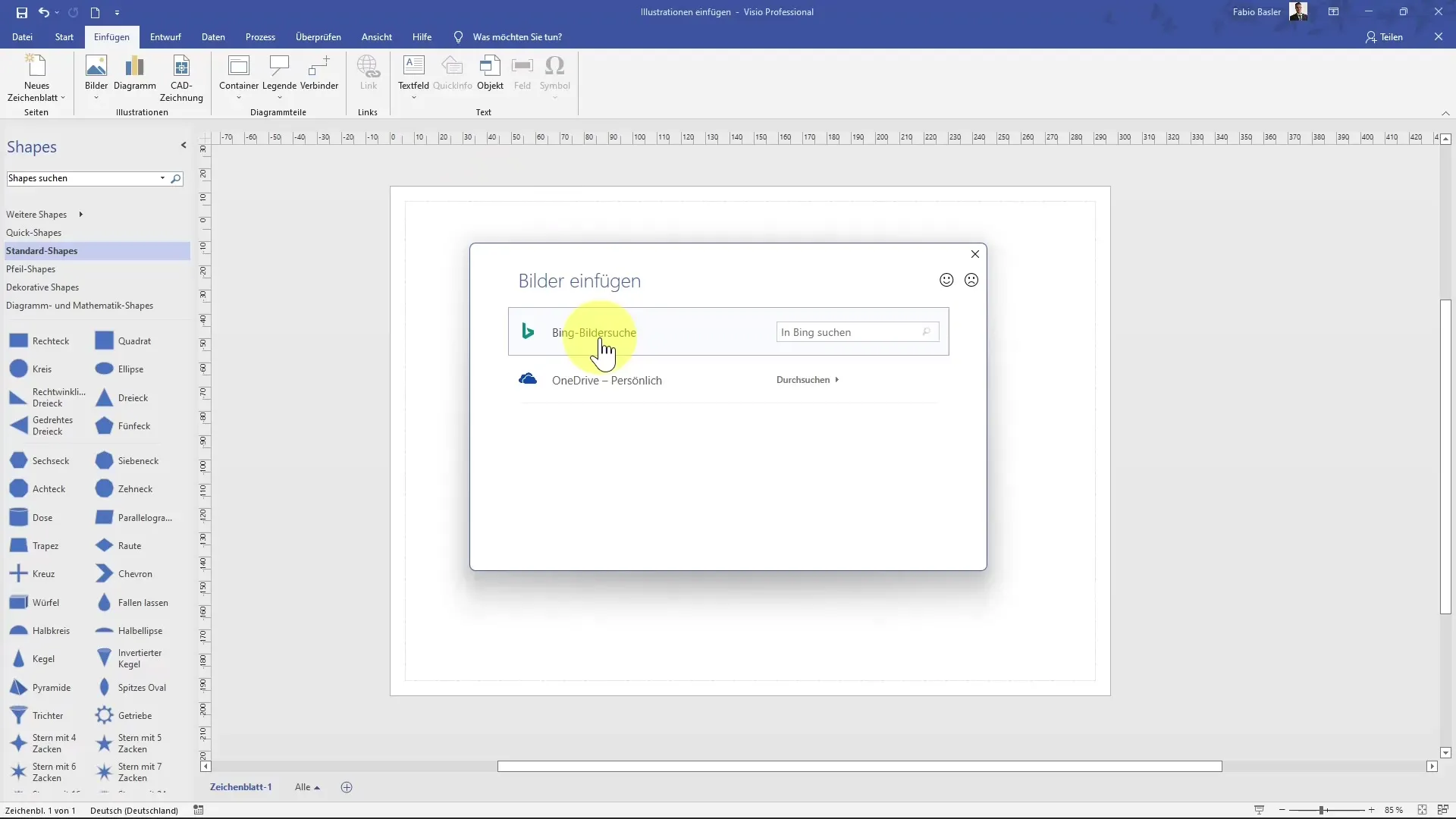Insert a CAD-Zeichnung

click(181, 78)
